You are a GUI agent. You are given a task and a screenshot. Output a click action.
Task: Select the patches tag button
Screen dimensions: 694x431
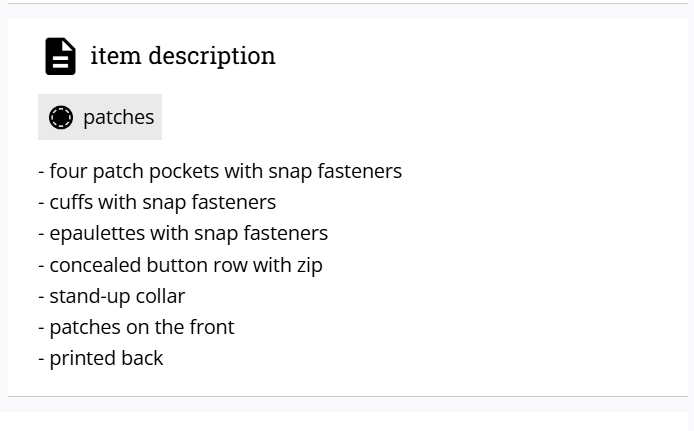(100, 117)
